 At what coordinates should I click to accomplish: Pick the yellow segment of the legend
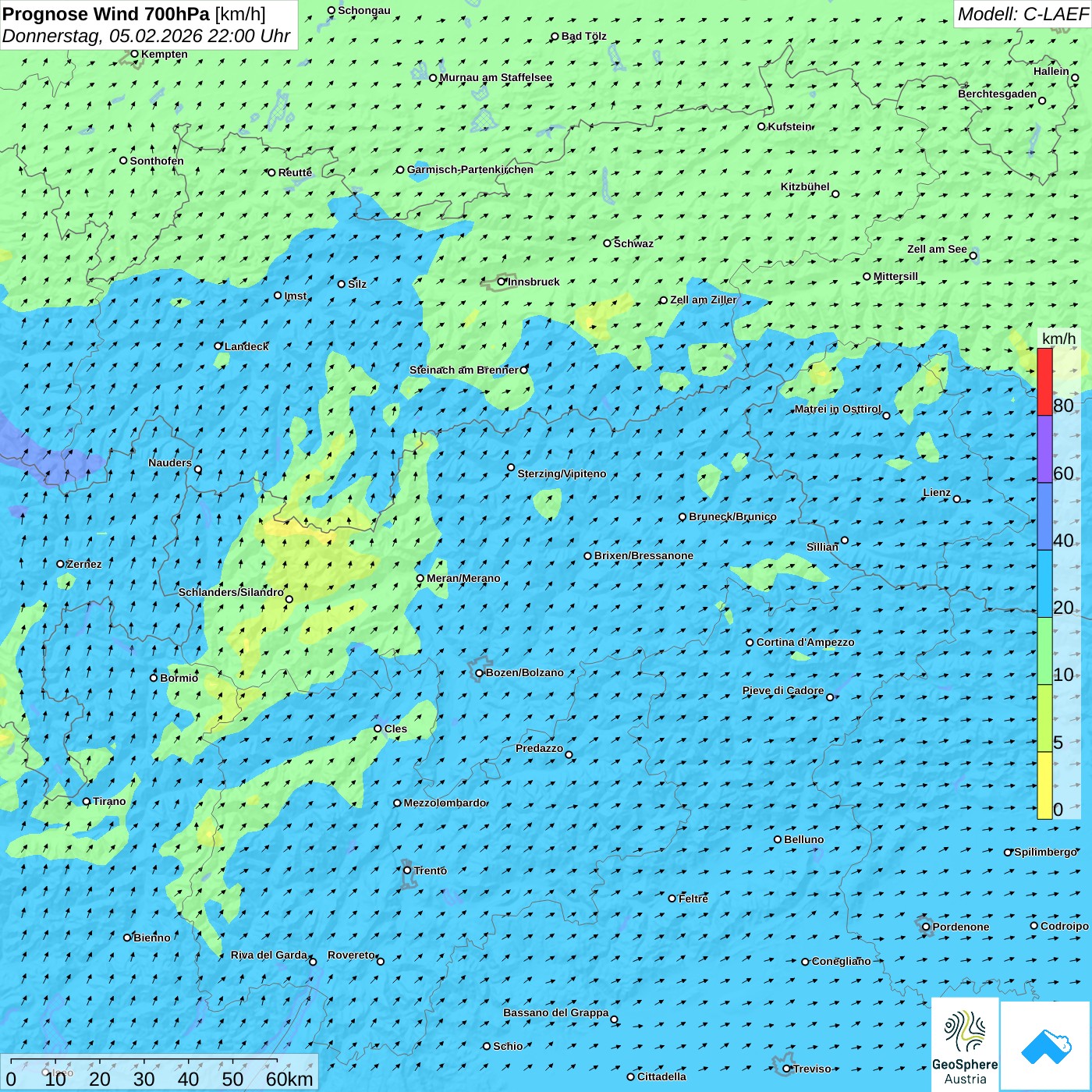(1044, 785)
